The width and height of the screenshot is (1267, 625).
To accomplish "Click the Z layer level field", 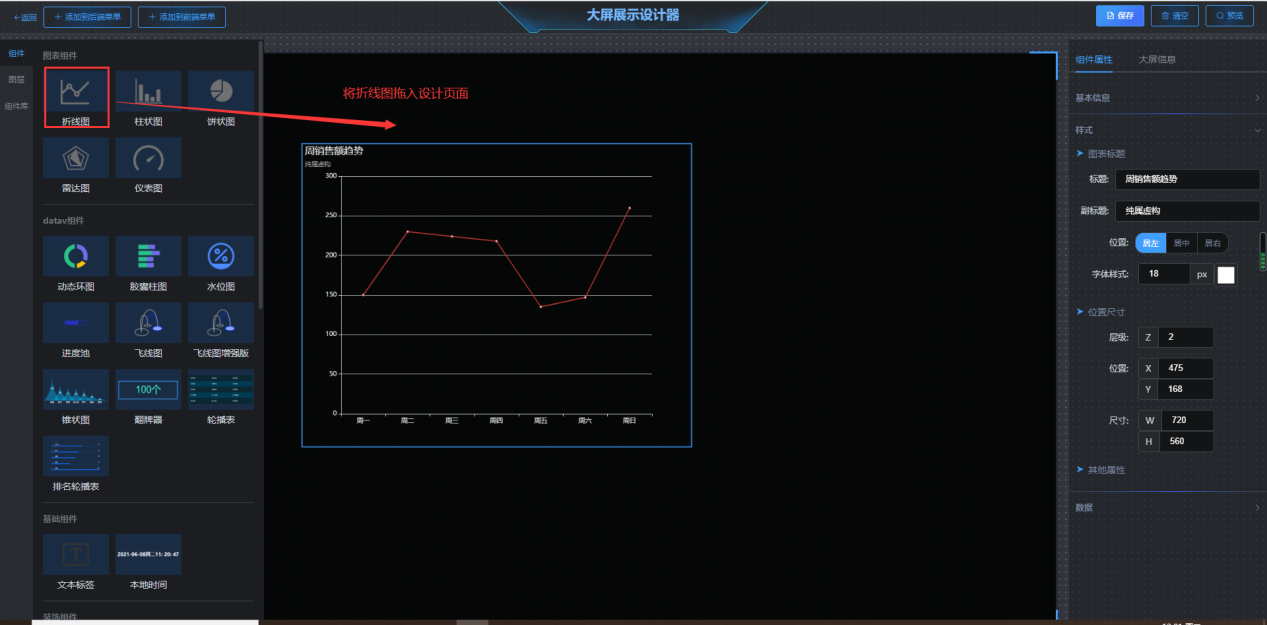I will (1186, 337).
